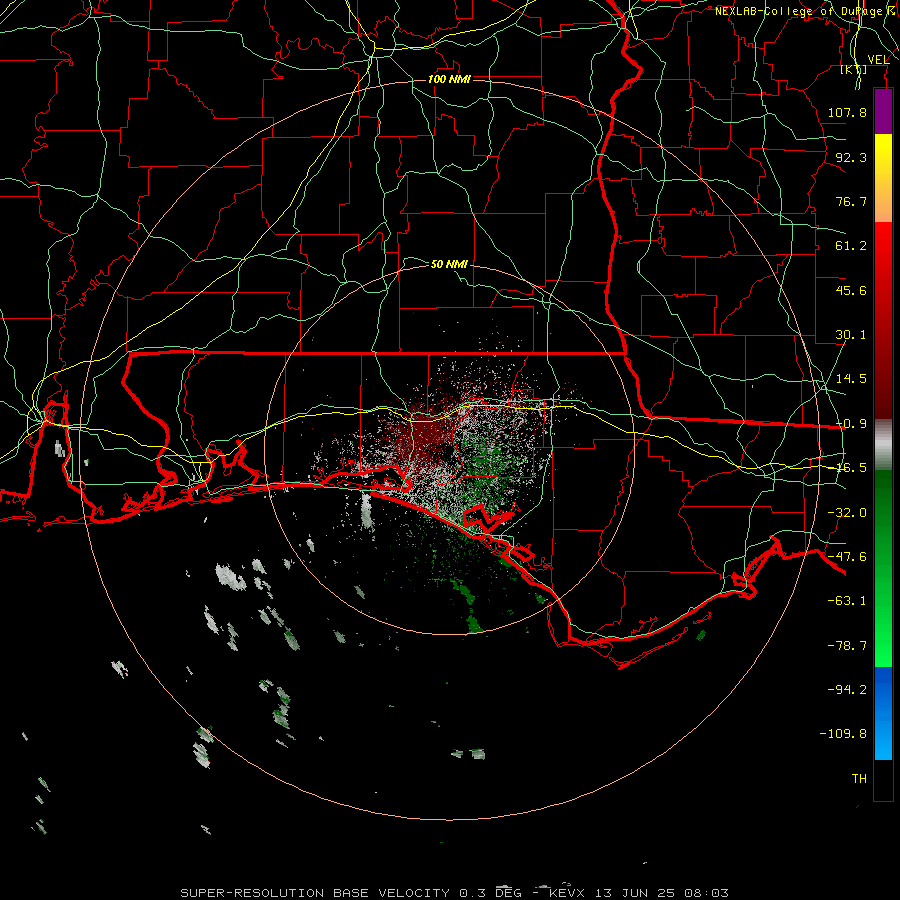The width and height of the screenshot is (900, 900).
Task: Select the -0.9 velocity scale value
Action: point(851,424)
